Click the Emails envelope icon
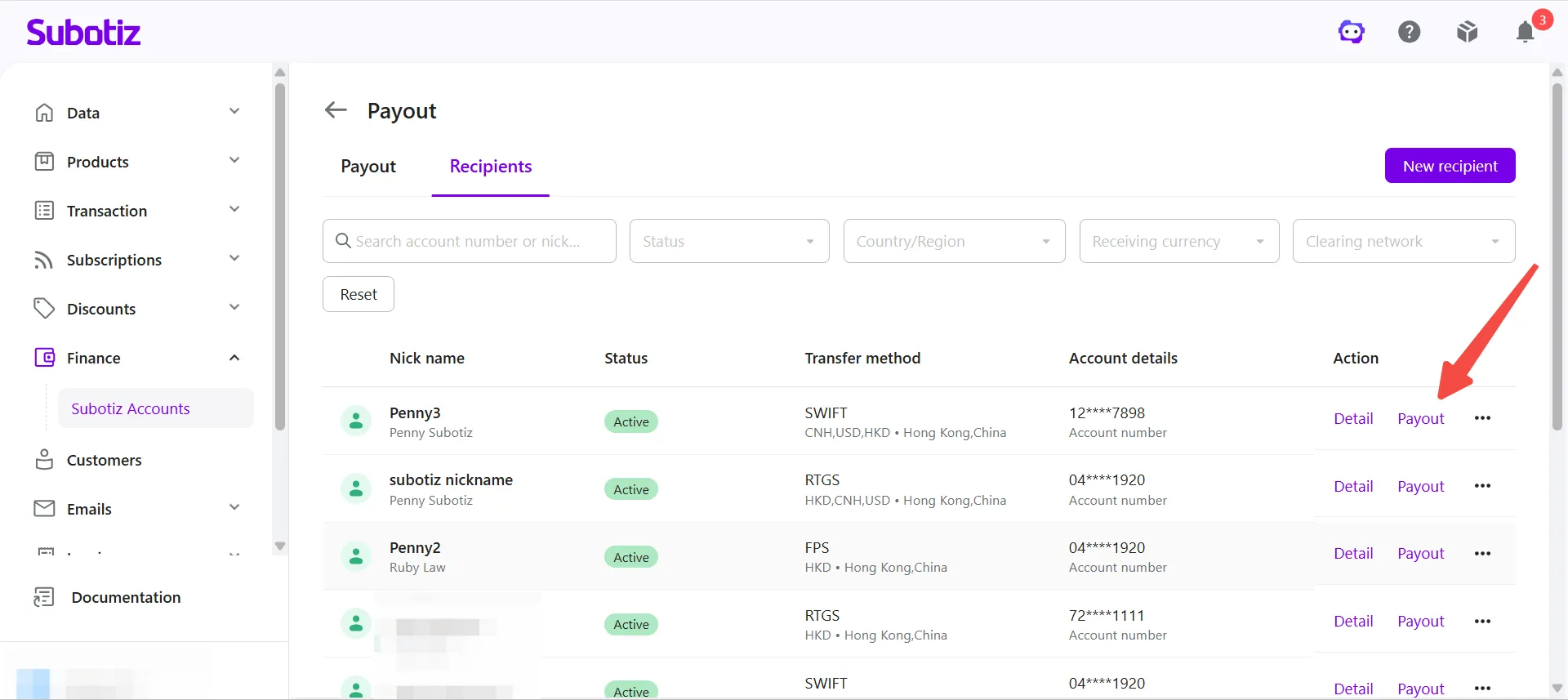1568x700 pixels. pos(44,509)
